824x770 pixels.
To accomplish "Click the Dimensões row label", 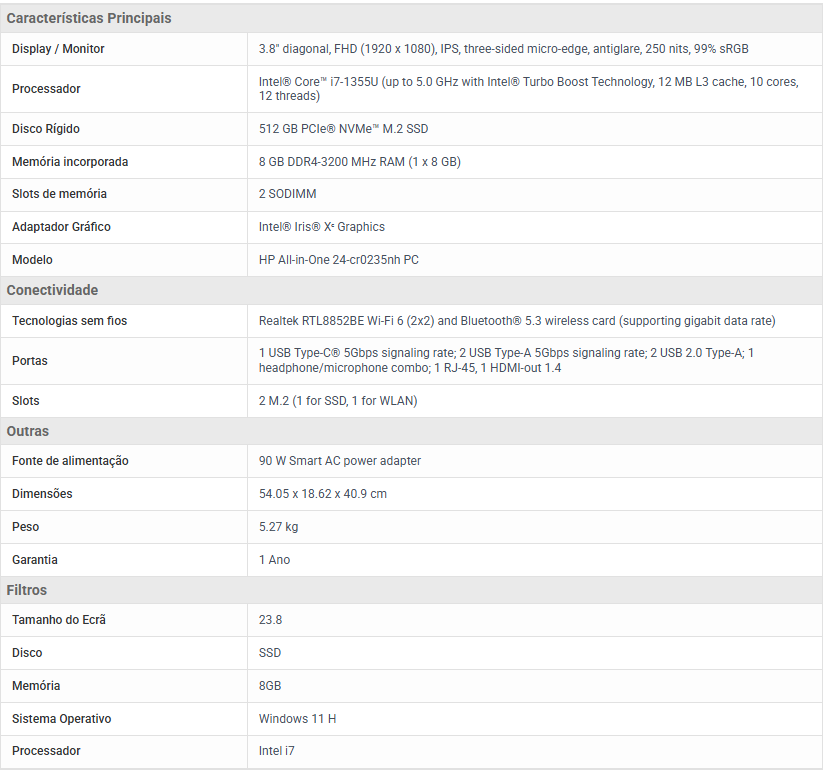I will click(x=42, y=494).
